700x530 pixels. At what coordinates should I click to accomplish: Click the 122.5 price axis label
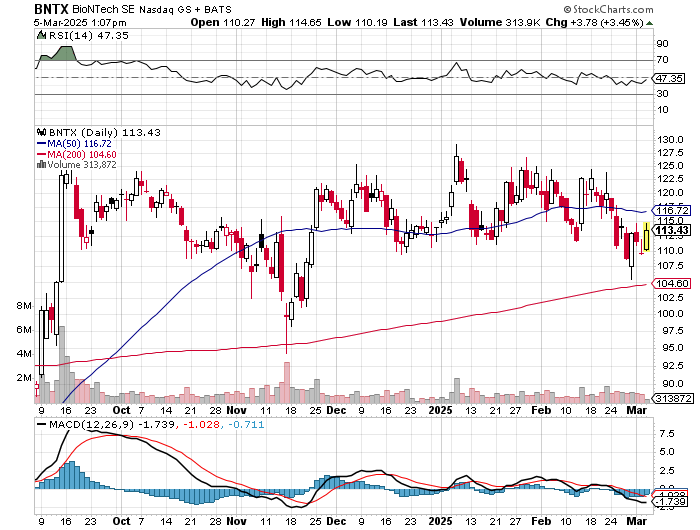pyautogui.click(x=670, y=179)
